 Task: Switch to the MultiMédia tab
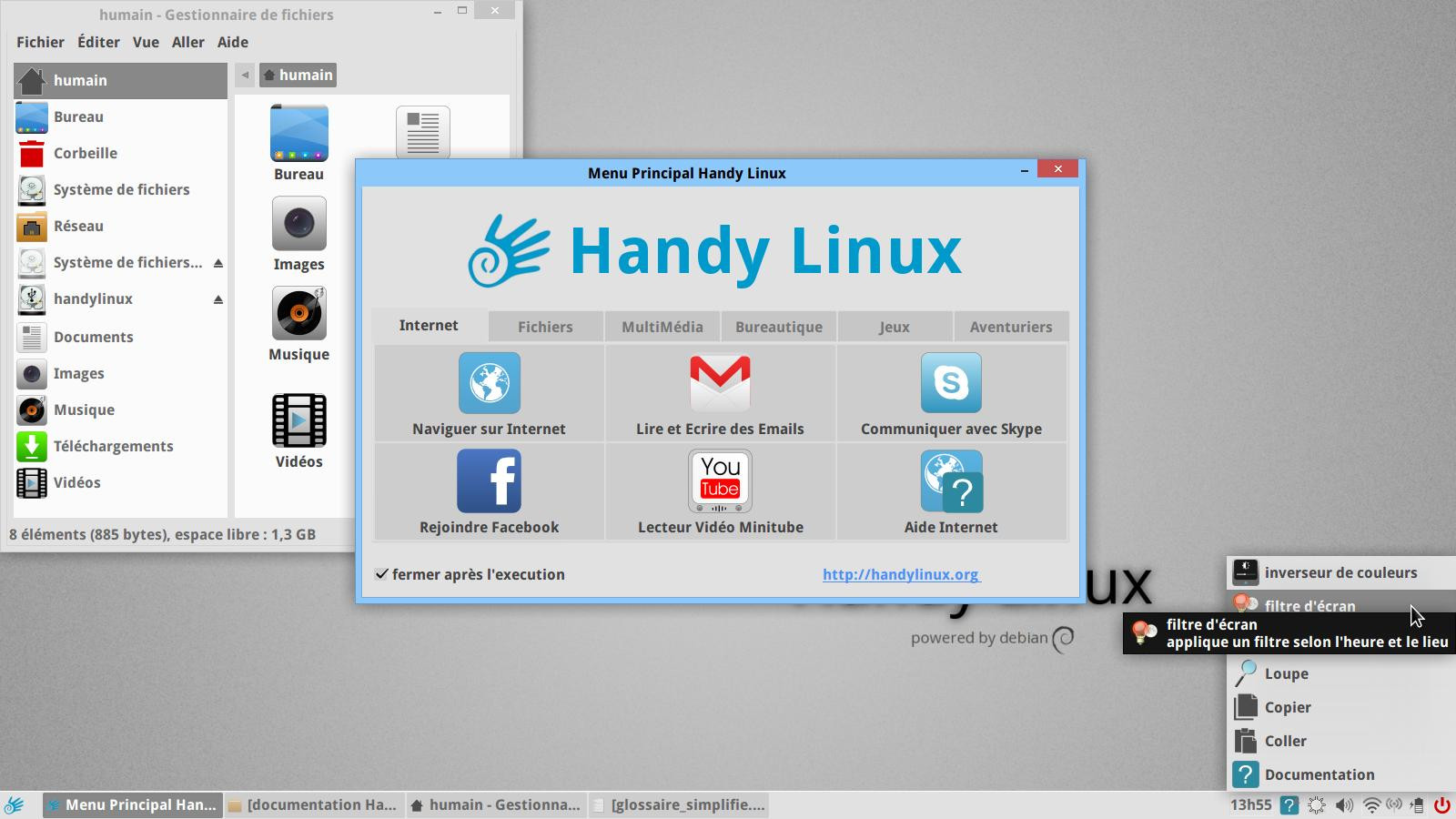[x=662, y=327]
